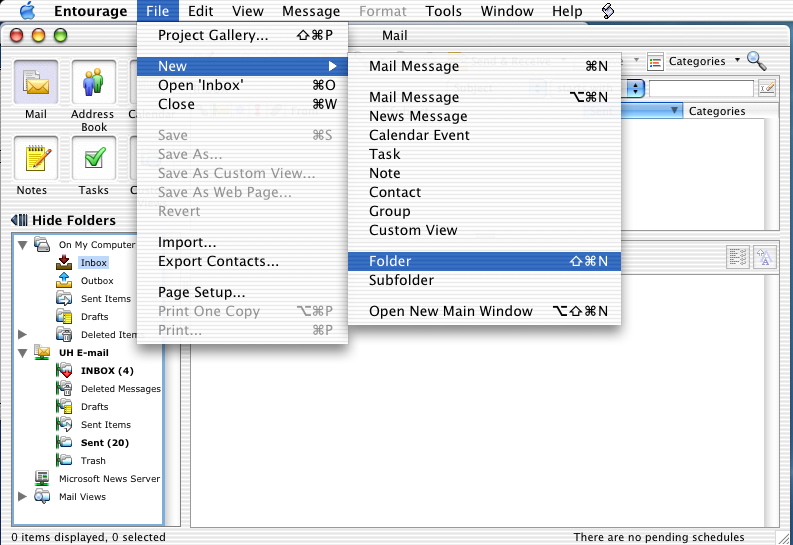Click the Deleted Items trash icon
793x545 pixels.
click(64, 334)
